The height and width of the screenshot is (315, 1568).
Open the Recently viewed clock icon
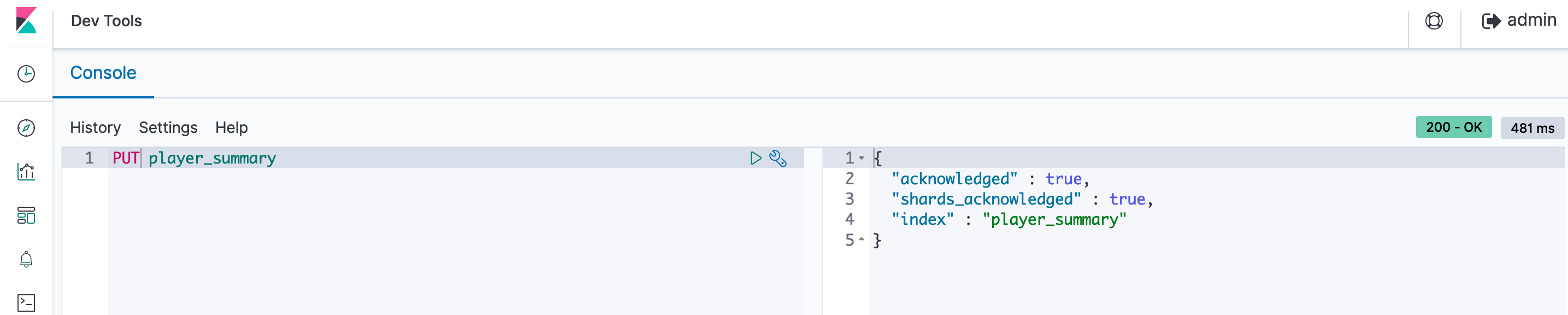coord(26,74)
